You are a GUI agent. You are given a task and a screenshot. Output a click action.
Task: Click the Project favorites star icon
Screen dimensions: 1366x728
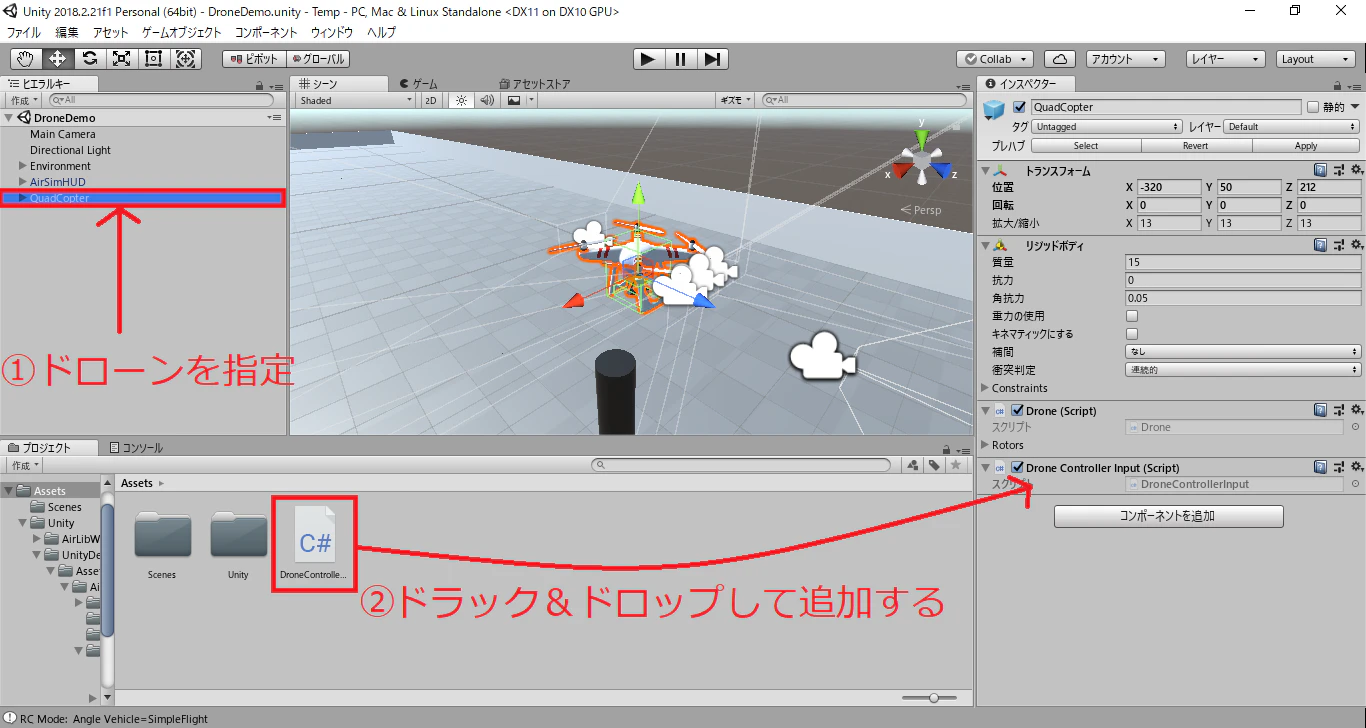tap(956, 465)
